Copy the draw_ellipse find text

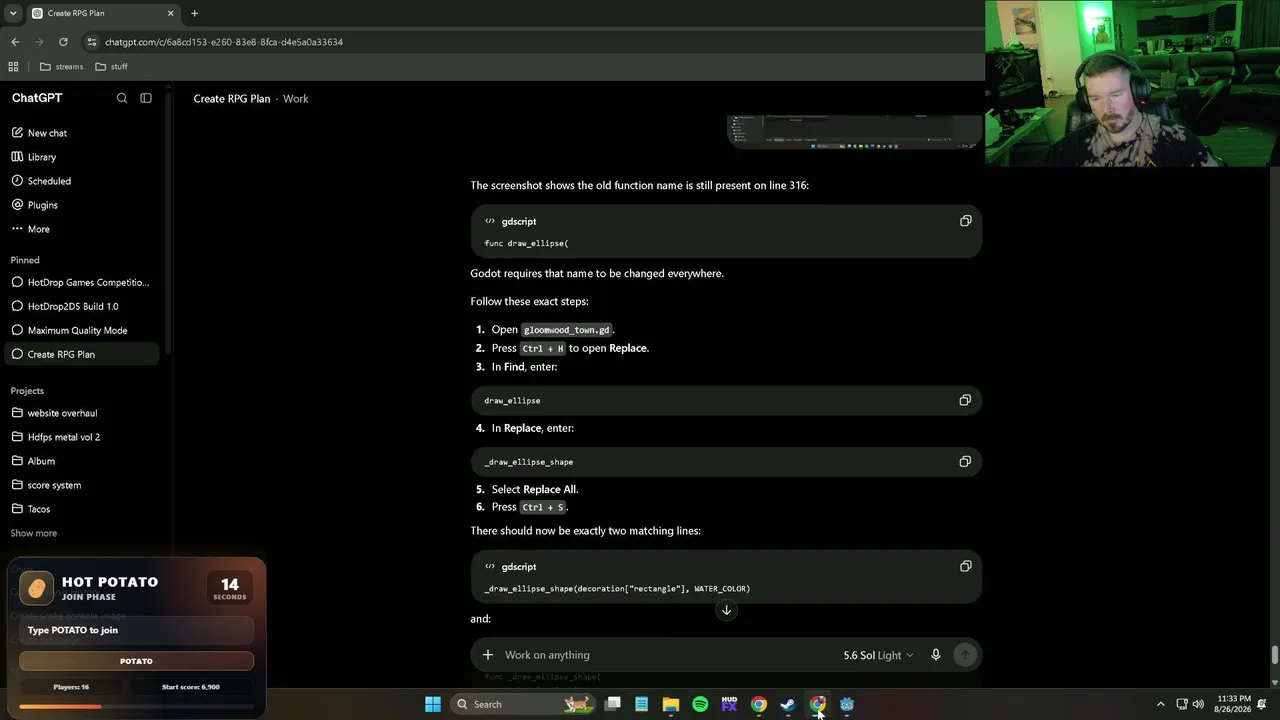tap(965, 400)
